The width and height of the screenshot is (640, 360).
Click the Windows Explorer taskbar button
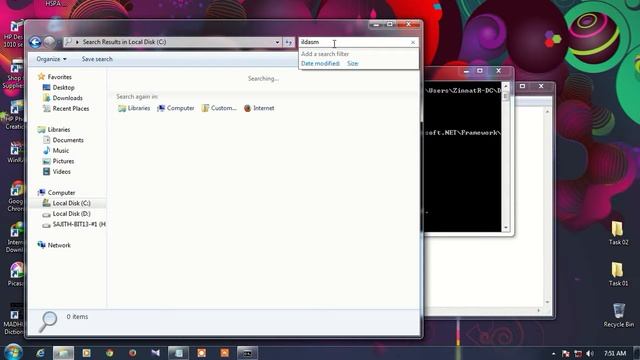pos(63,353)
